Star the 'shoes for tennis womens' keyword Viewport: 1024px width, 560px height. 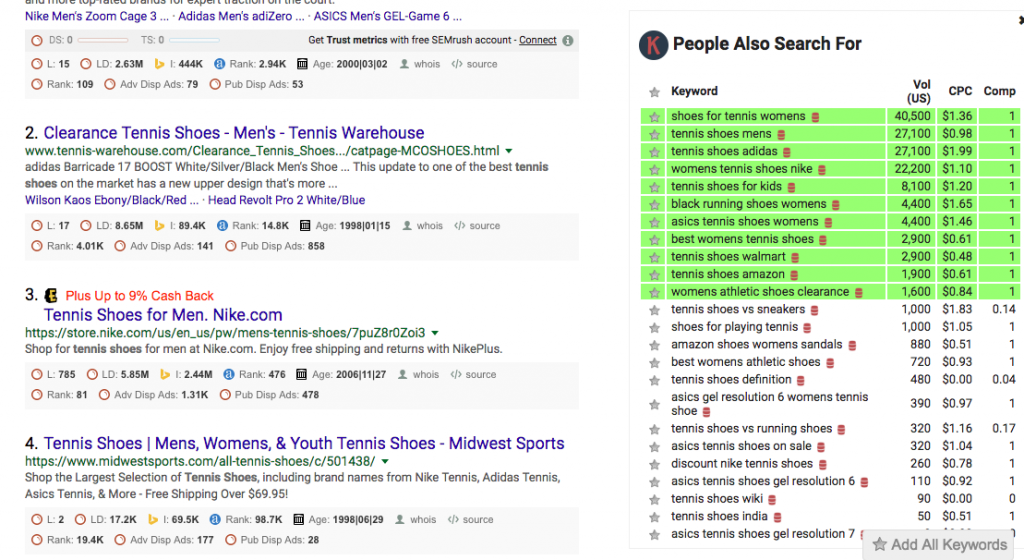(x=654, y=117)
